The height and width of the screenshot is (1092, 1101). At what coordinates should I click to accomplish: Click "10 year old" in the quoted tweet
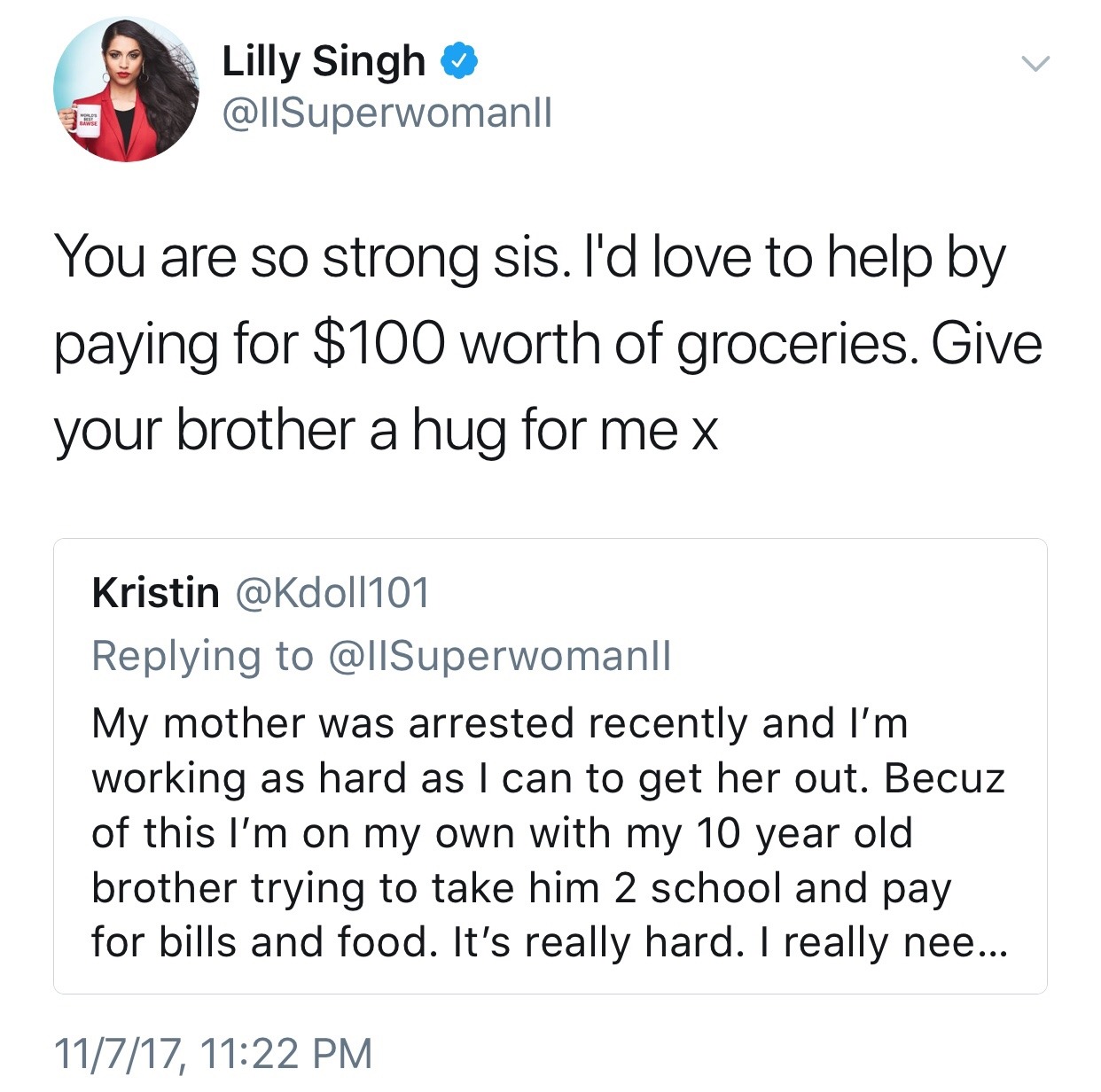coord(804,833)
